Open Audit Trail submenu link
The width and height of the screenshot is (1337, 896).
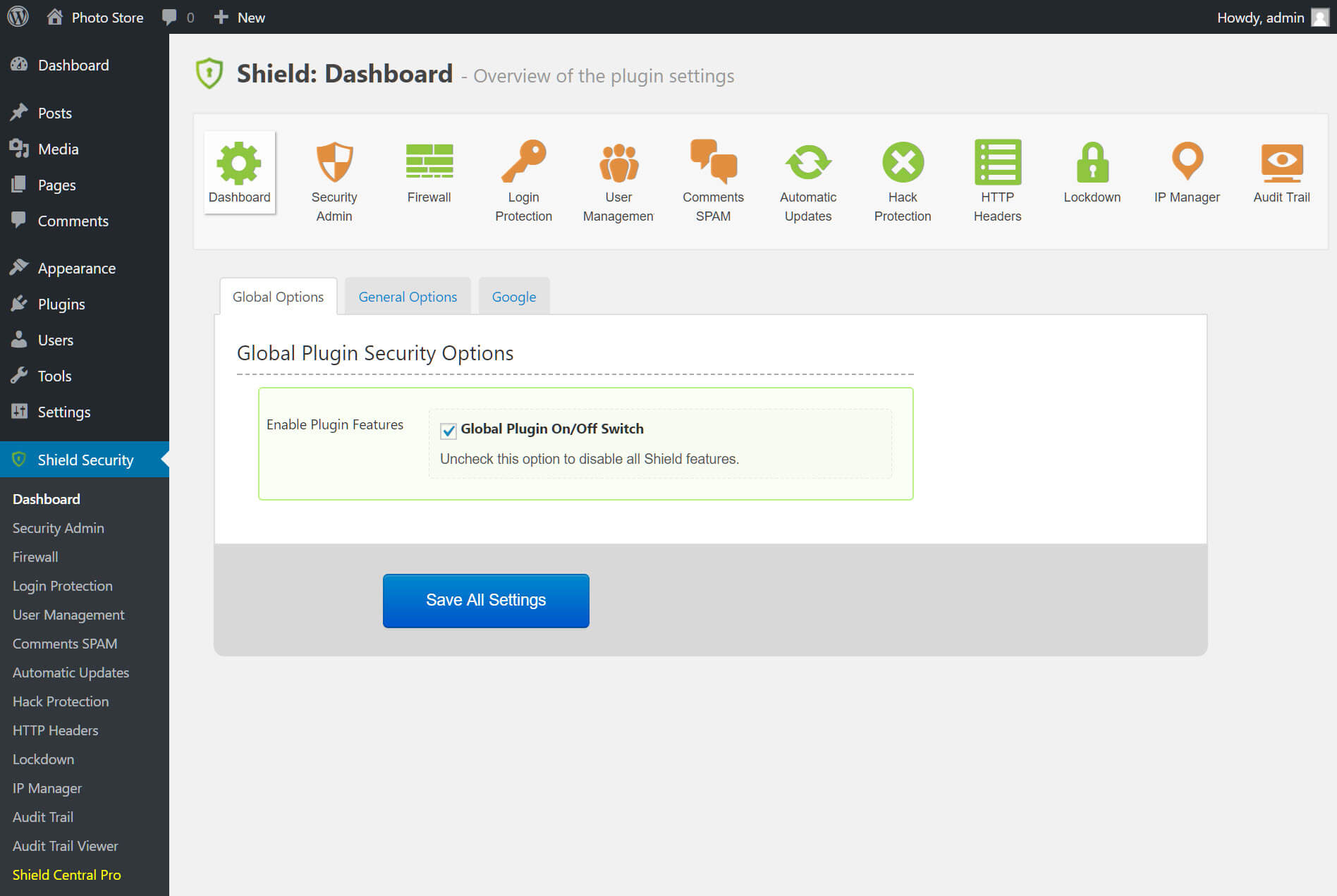[43, 817]
